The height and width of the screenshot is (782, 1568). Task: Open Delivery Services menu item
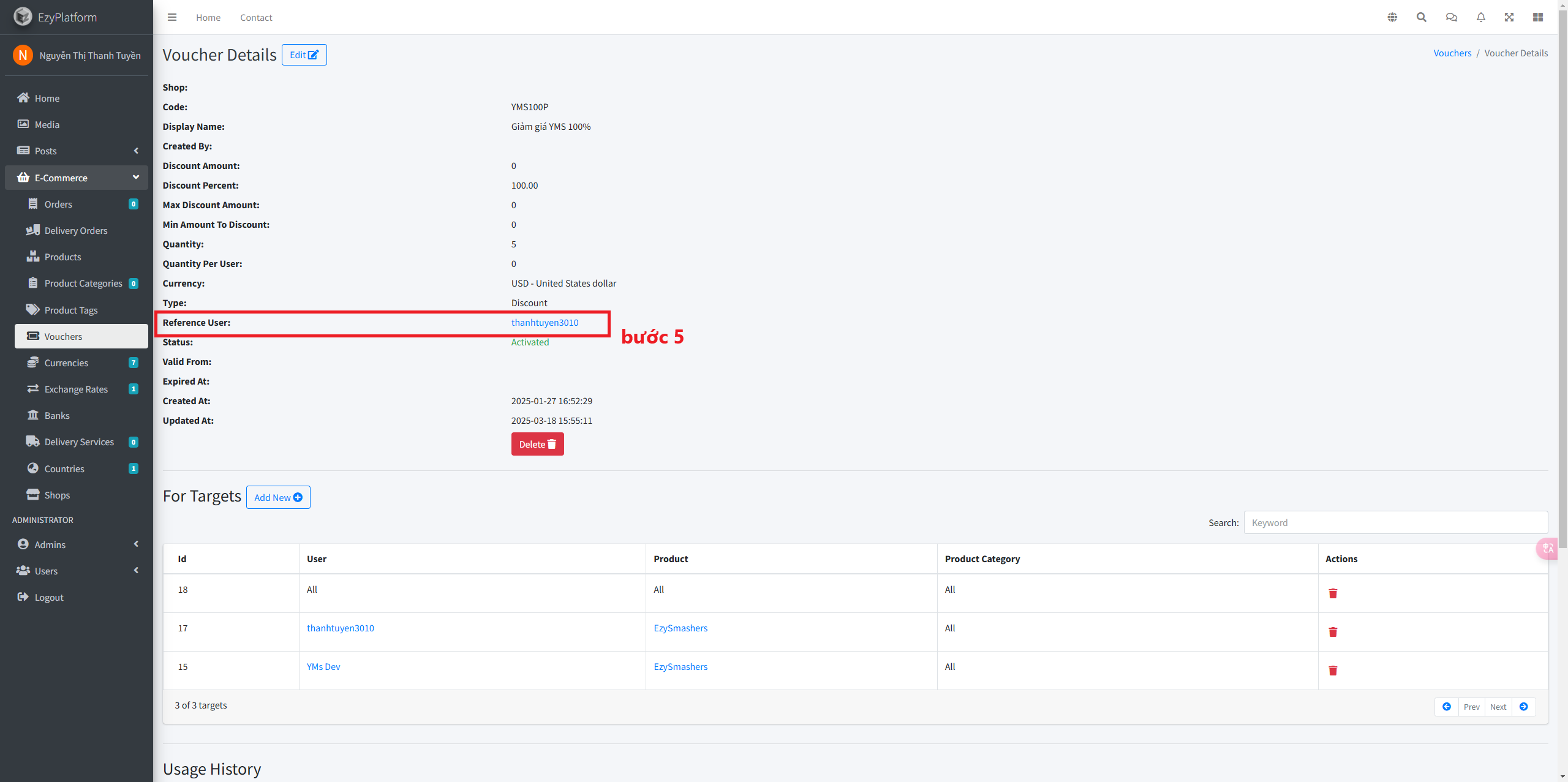point(81,442)
